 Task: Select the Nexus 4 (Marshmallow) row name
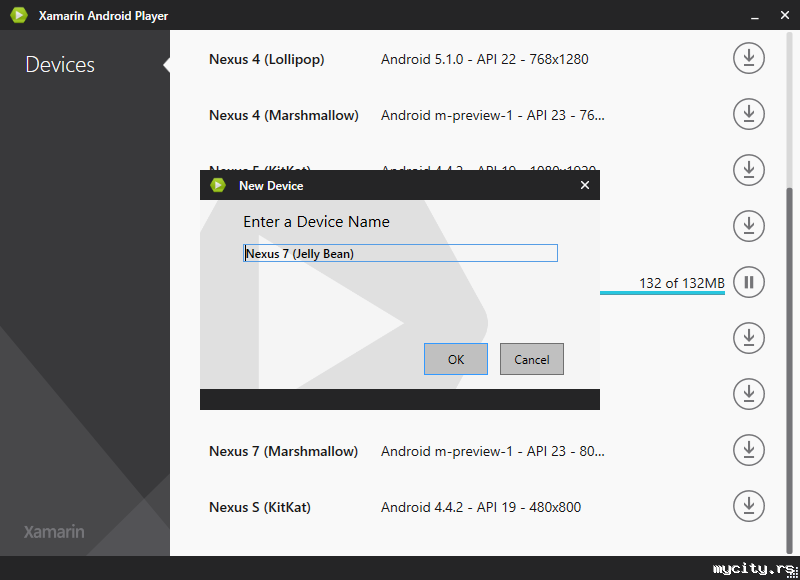coord(284,115)
